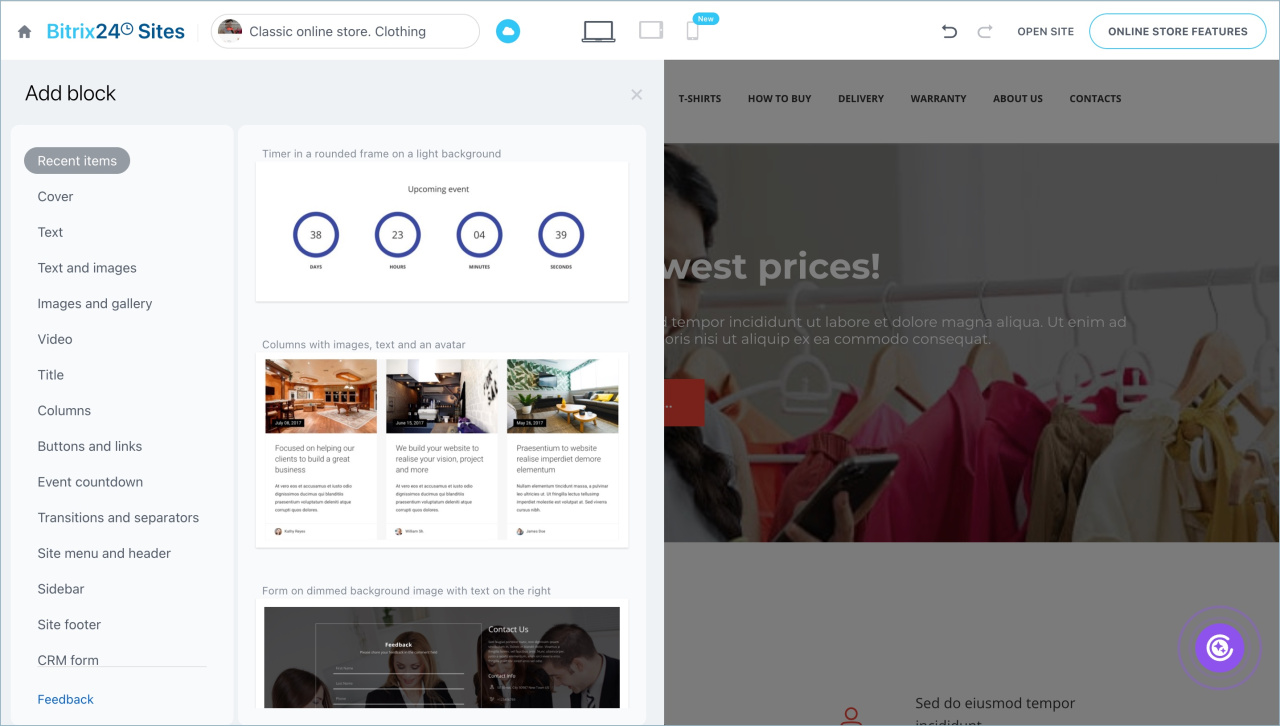Click the undo arrow icon
The width and height of the screenshot is (1280, 726).
[949, 32]
